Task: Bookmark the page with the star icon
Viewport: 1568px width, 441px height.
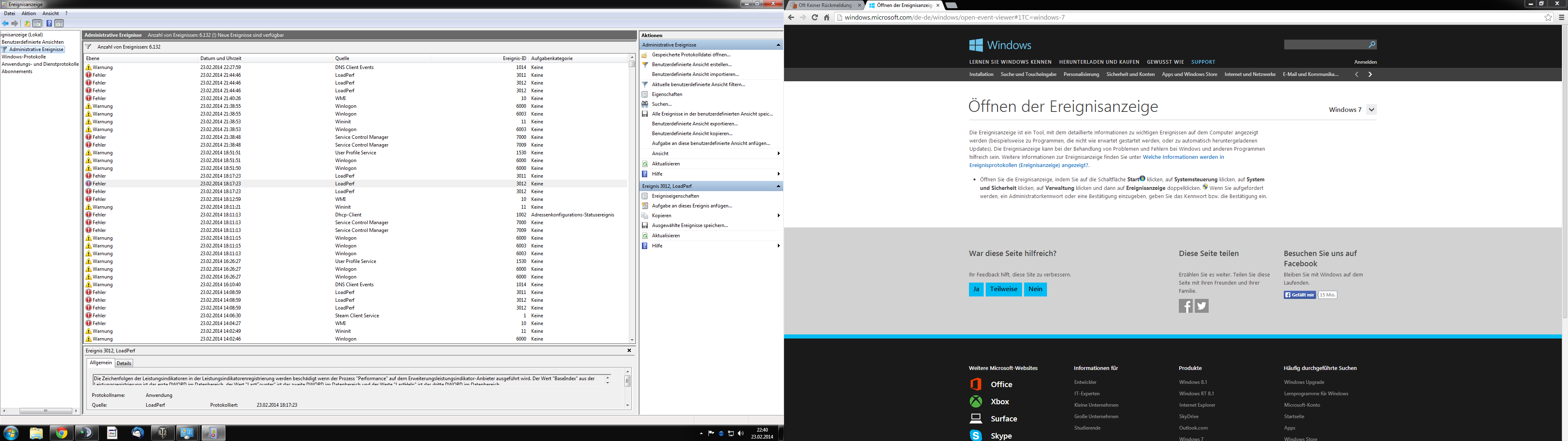Action: tap(1548, 18)
